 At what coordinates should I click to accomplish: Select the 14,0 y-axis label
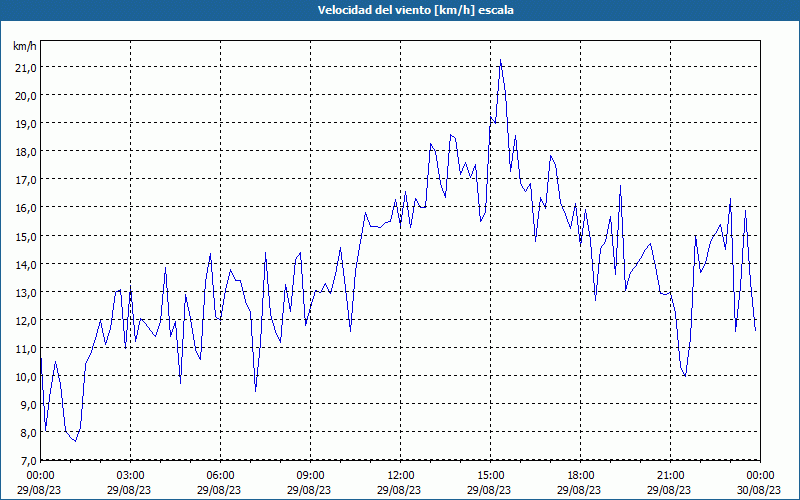(x=26, y=264)
